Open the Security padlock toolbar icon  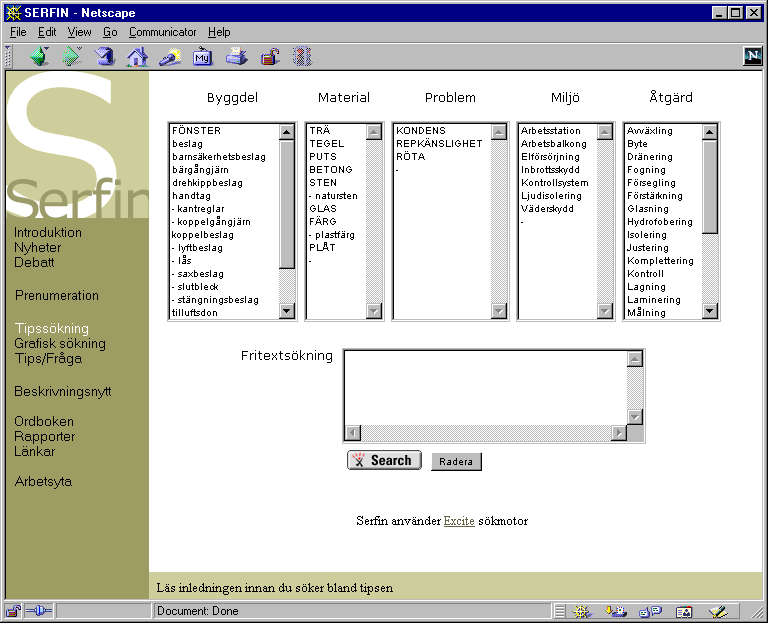(x=269, y=56)
